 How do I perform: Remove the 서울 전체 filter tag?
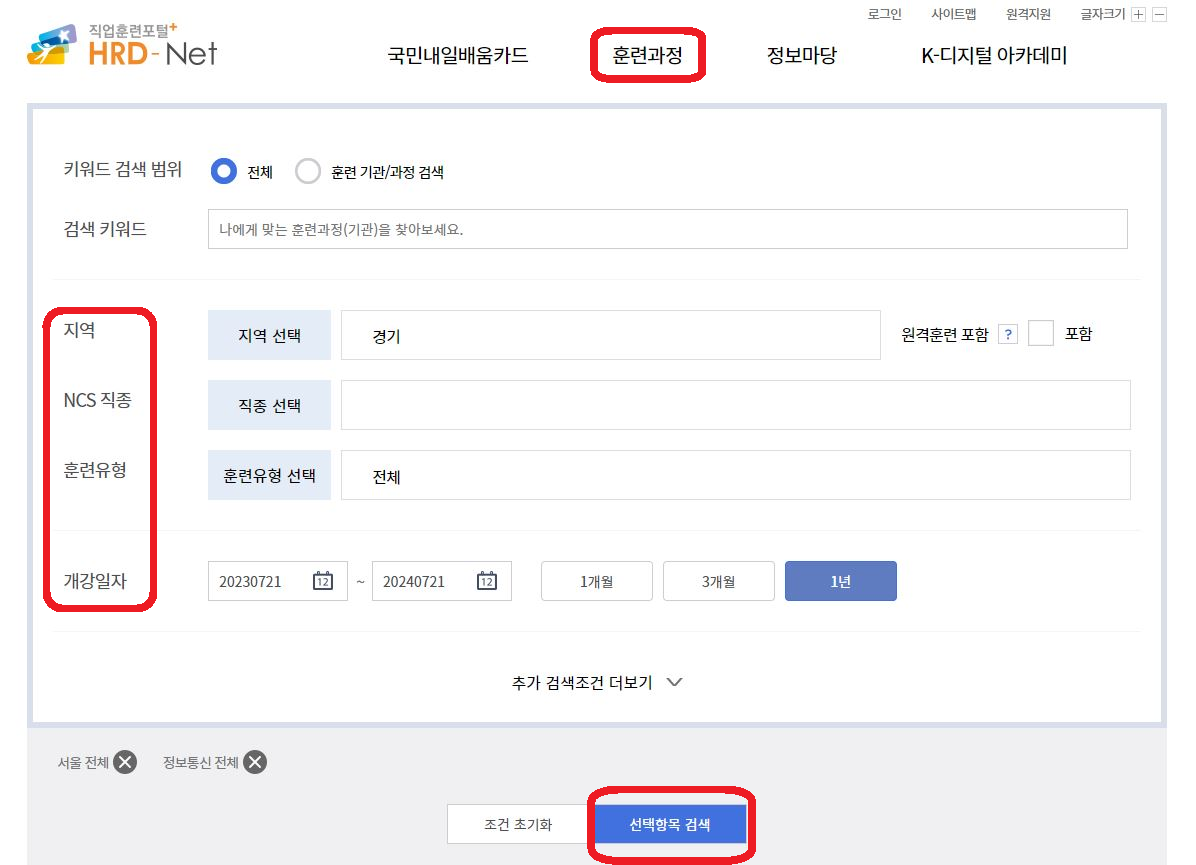[124, 761]
